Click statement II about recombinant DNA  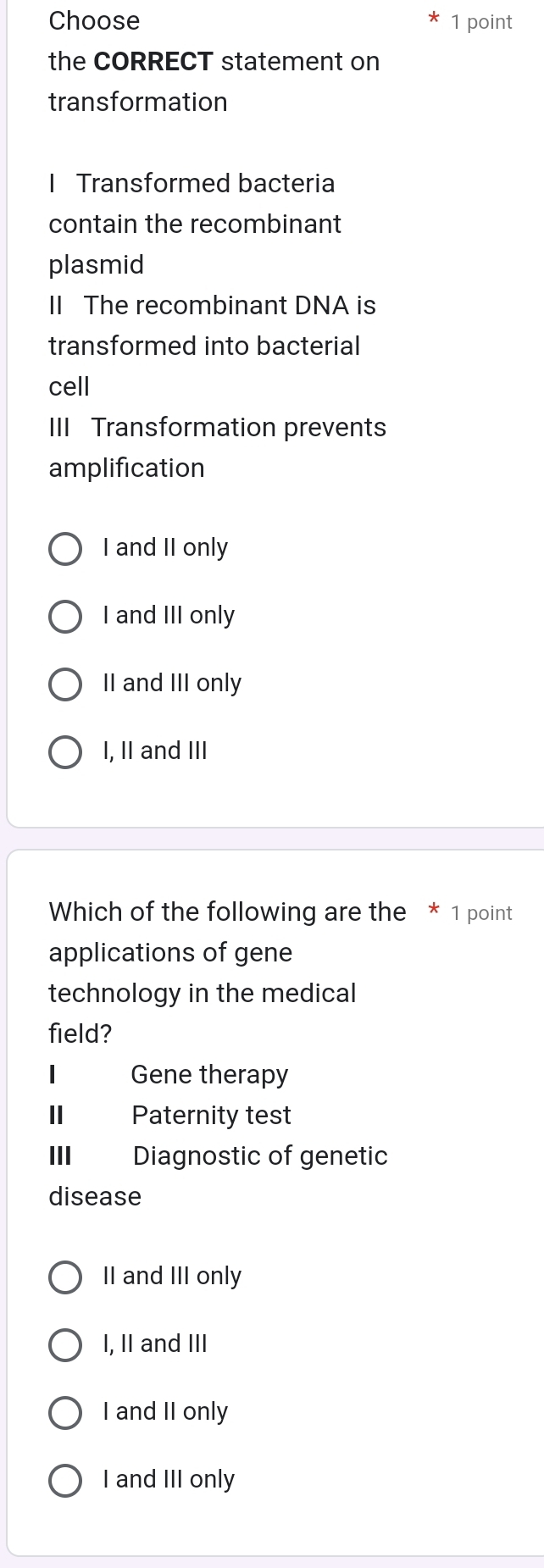(x=212, y=346)
